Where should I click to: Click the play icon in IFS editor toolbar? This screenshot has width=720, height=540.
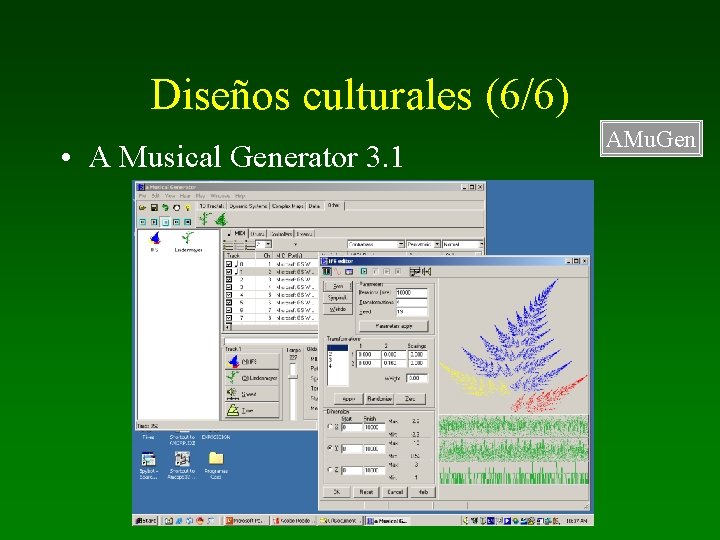coord(364,272)
